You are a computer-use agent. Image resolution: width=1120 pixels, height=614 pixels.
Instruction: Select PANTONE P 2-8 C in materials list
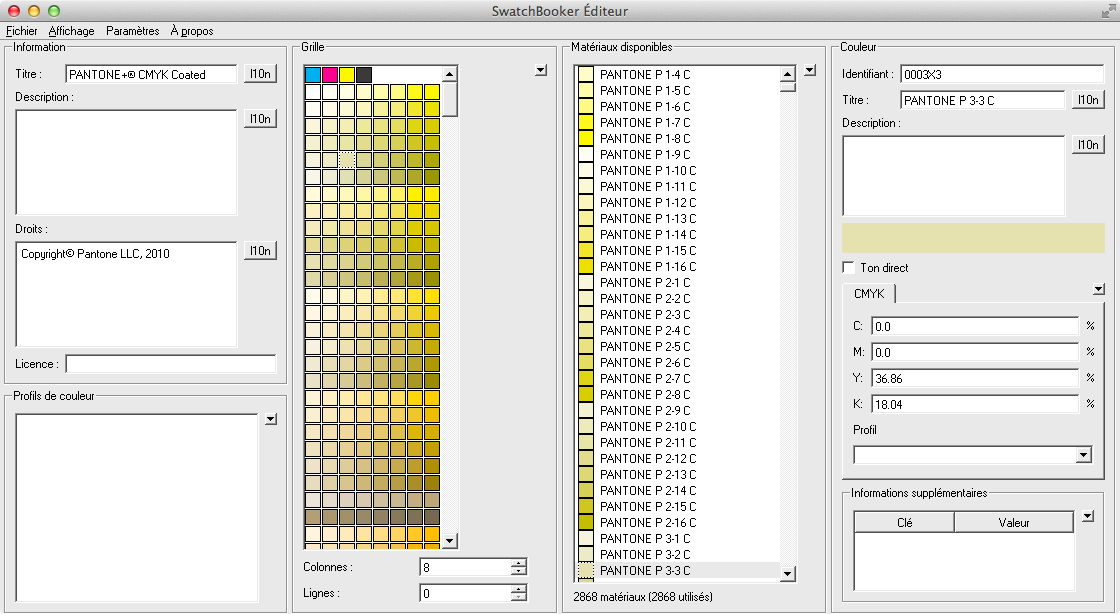[677, 395]
